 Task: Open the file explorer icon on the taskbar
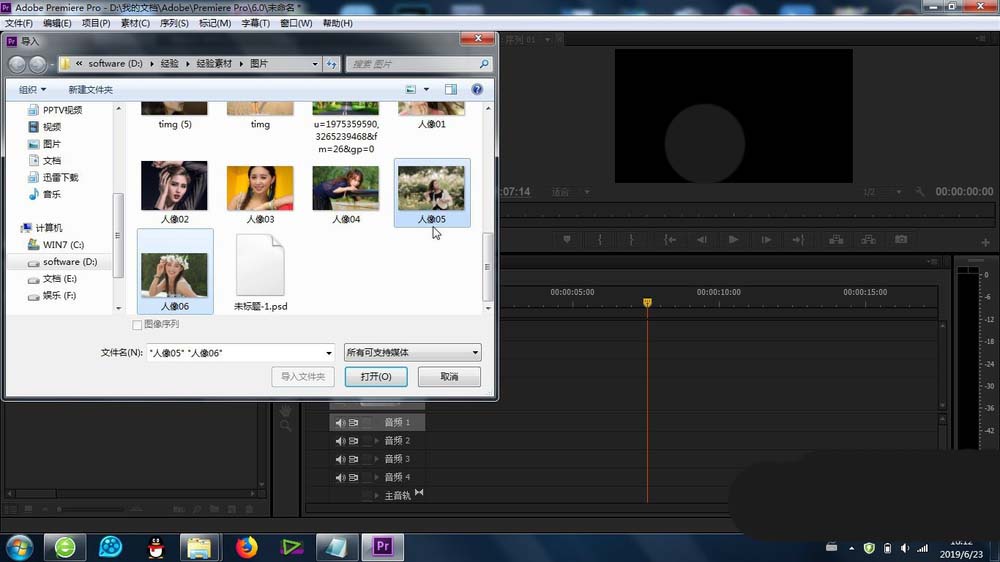click(199, 547)
